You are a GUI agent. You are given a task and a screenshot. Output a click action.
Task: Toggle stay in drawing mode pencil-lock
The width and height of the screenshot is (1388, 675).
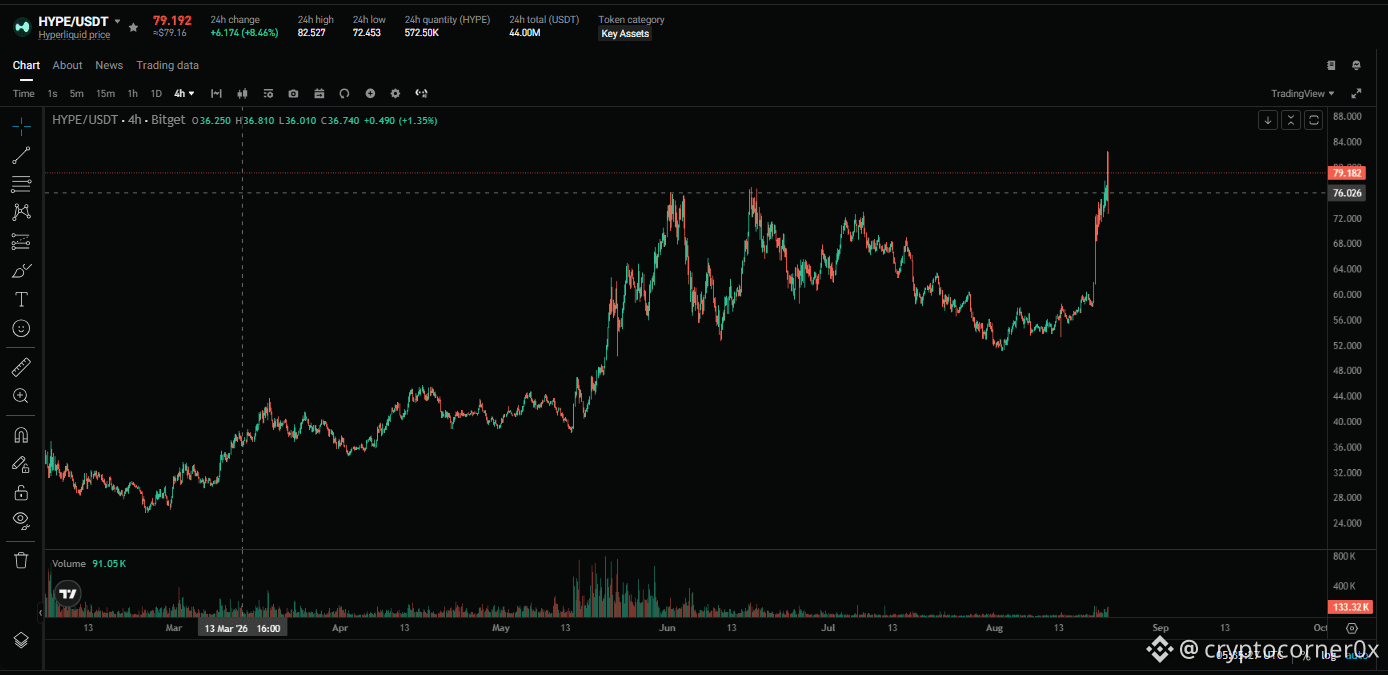click(x=21, y=464)
